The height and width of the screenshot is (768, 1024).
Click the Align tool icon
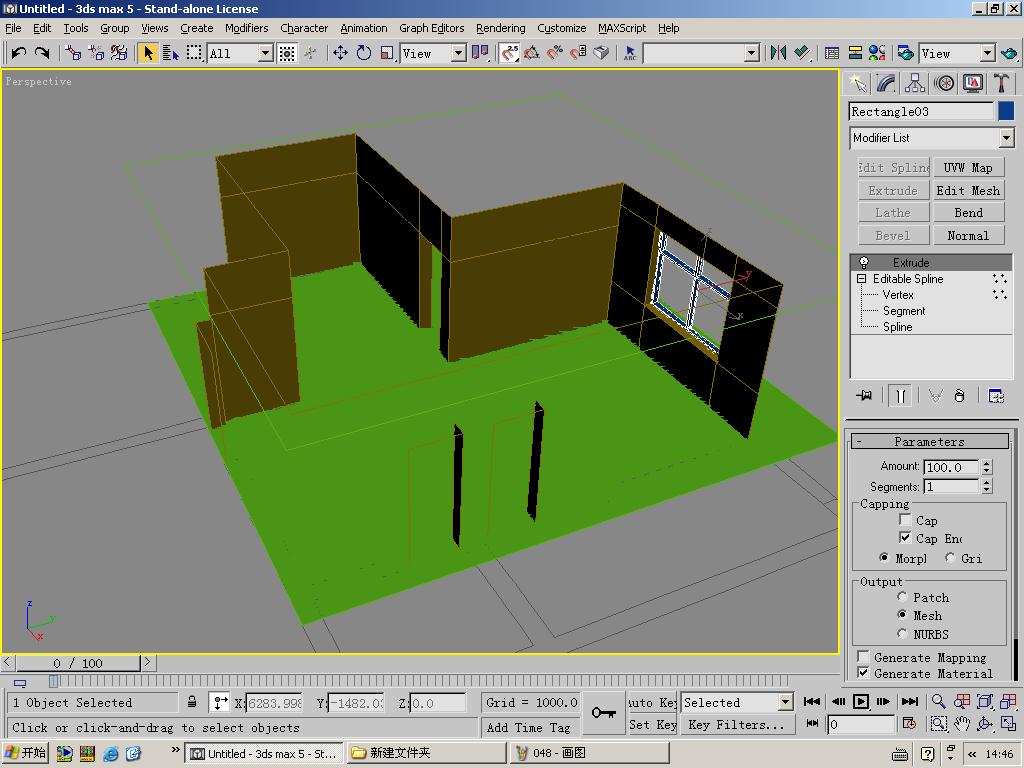[801, 53]
